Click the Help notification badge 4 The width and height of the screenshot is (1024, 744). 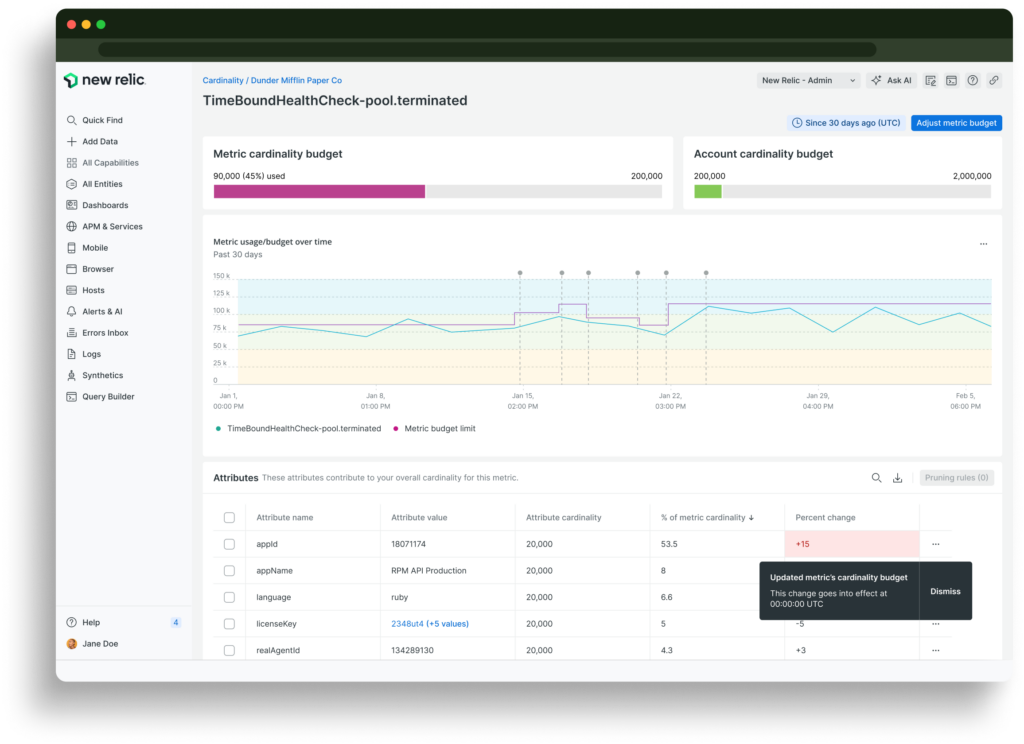click(175, 623)
